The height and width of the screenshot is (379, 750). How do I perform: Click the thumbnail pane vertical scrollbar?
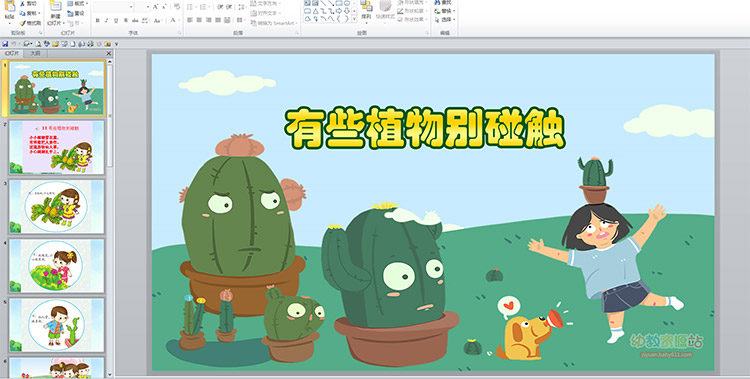110,218
